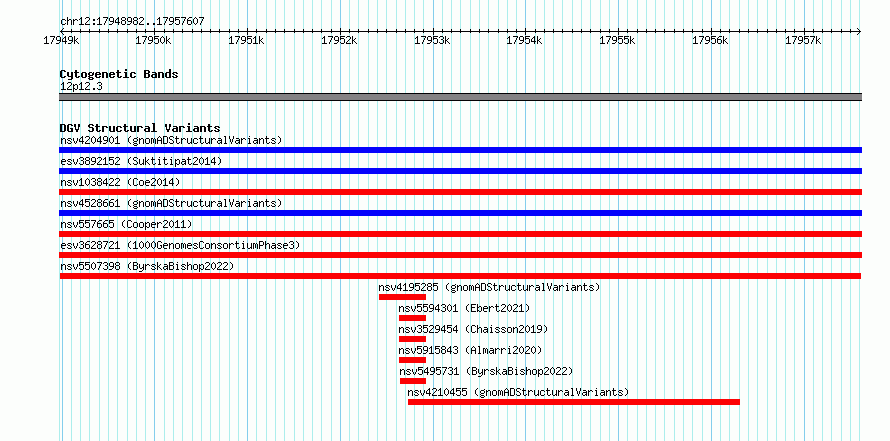Screen dimensions: 890x441
Task: Open nsv4195285 gnomAD variant label
Action: 489,287
